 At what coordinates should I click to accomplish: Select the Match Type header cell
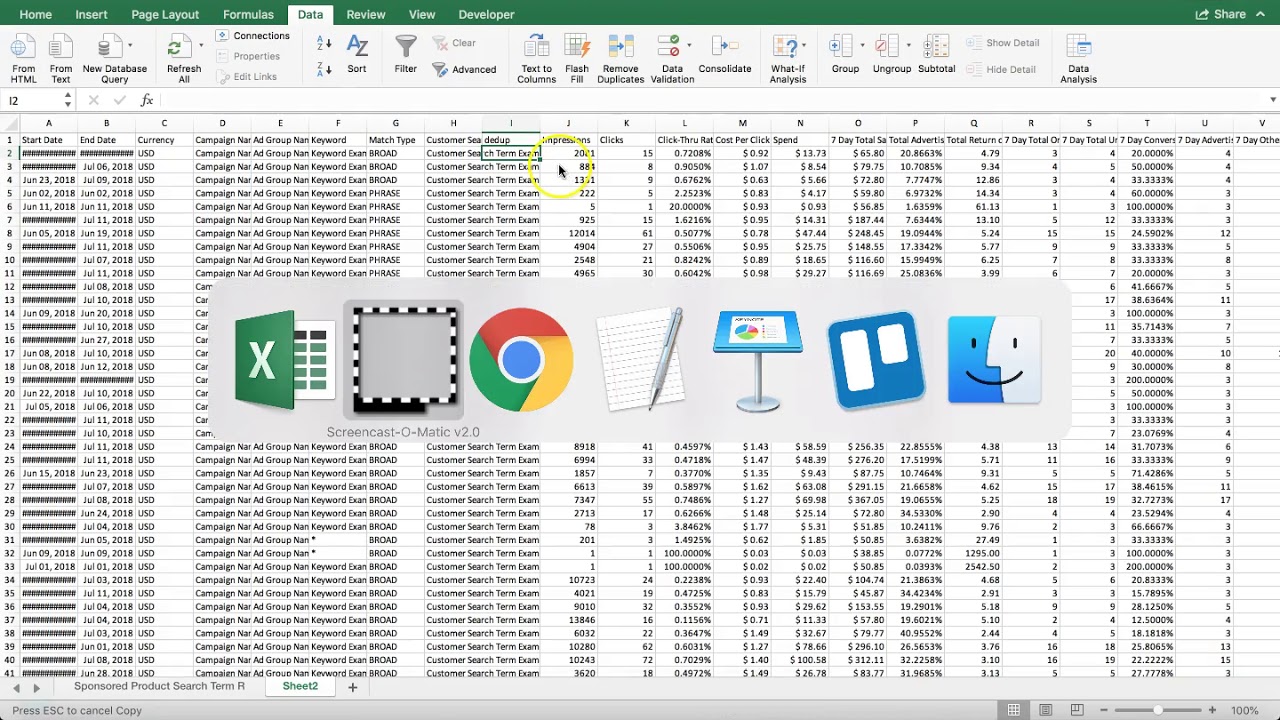click(395, 140)
